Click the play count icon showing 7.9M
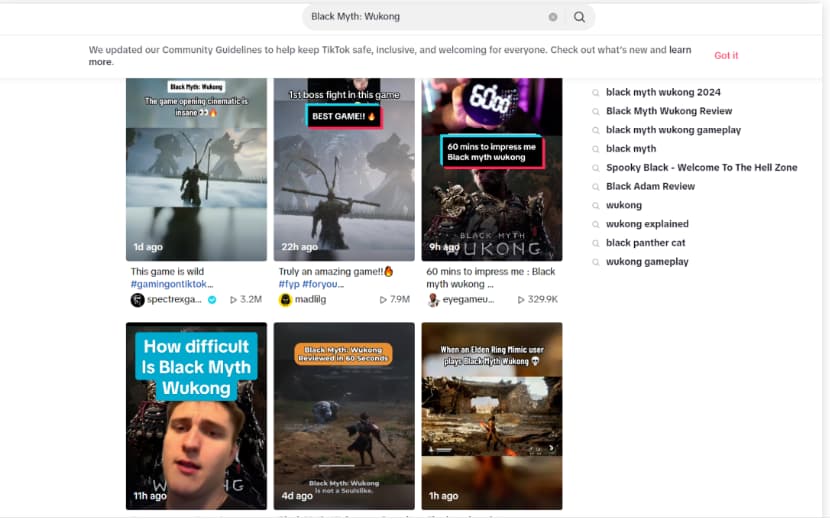This screenshot has height=521, width=830. pos(383,300)
